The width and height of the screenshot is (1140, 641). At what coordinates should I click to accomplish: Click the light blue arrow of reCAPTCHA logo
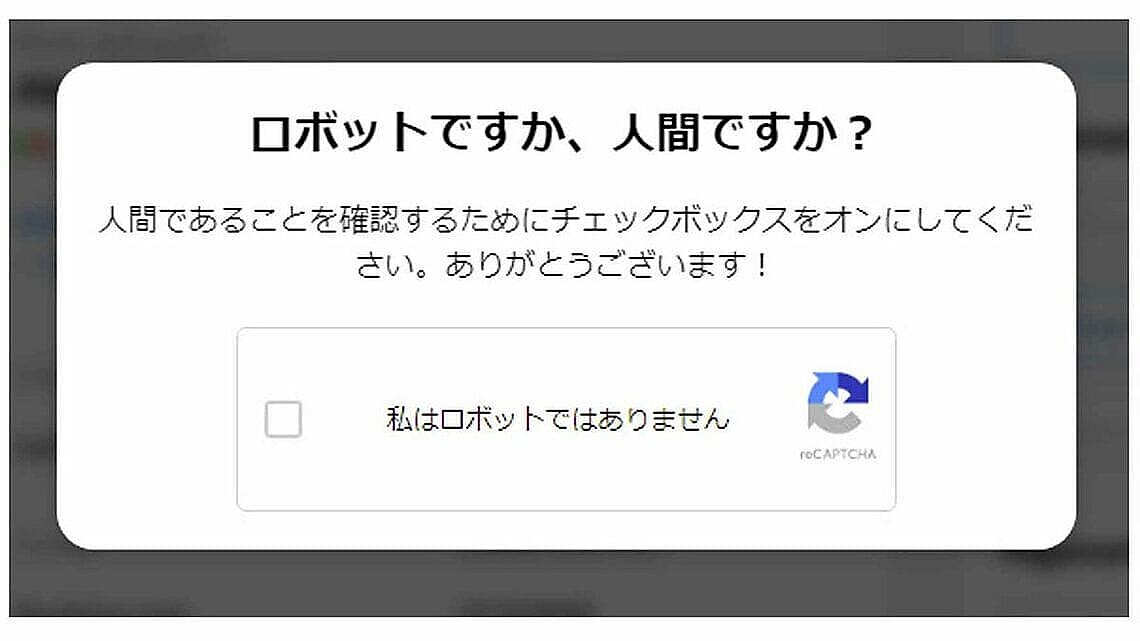(x=823, y=386)
